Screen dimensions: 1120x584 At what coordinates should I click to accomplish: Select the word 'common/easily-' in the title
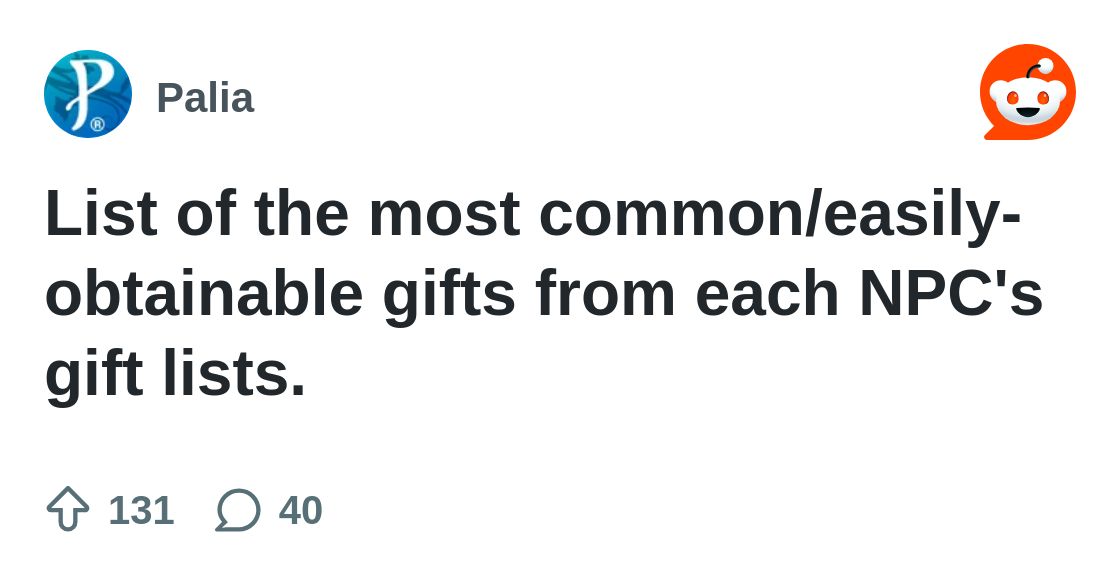tap(780, 214)
